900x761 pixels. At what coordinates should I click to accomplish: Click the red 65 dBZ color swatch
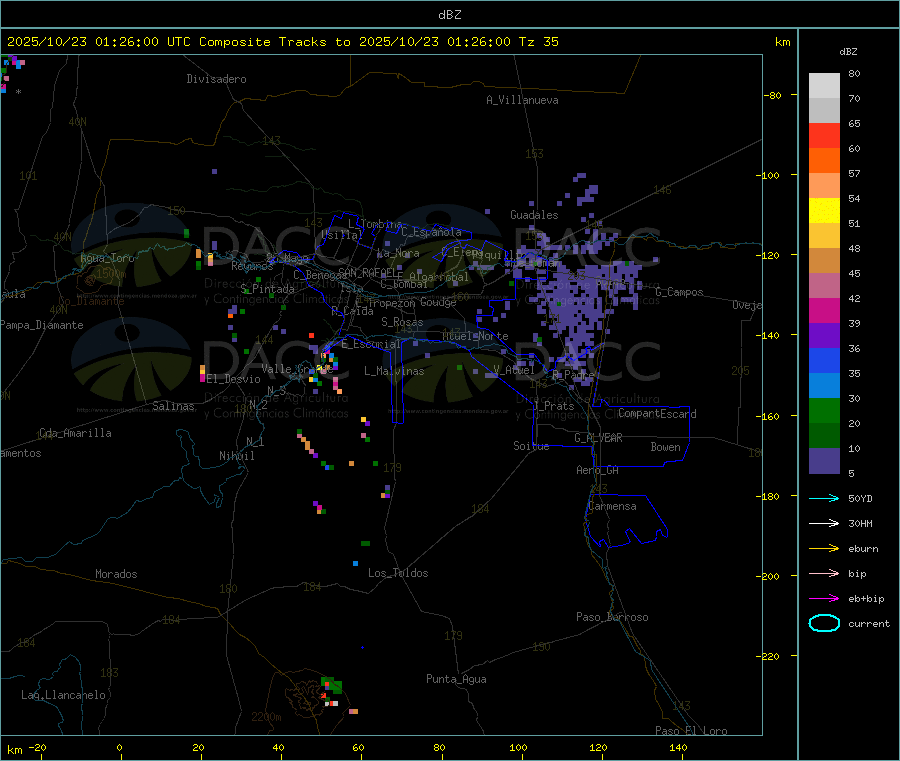[x=824, y=135]
